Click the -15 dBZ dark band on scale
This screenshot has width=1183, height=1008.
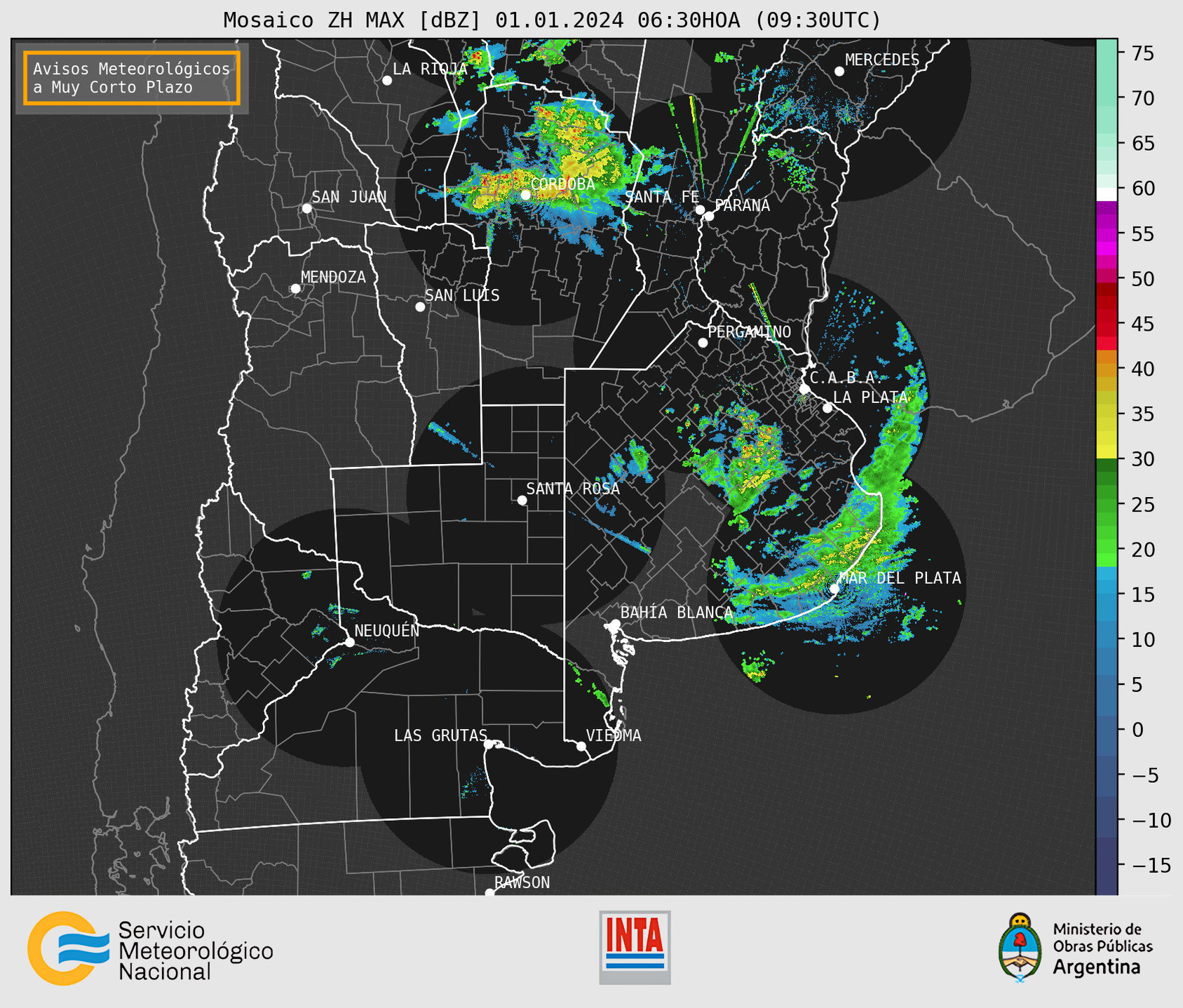[x=1107, y=865]
